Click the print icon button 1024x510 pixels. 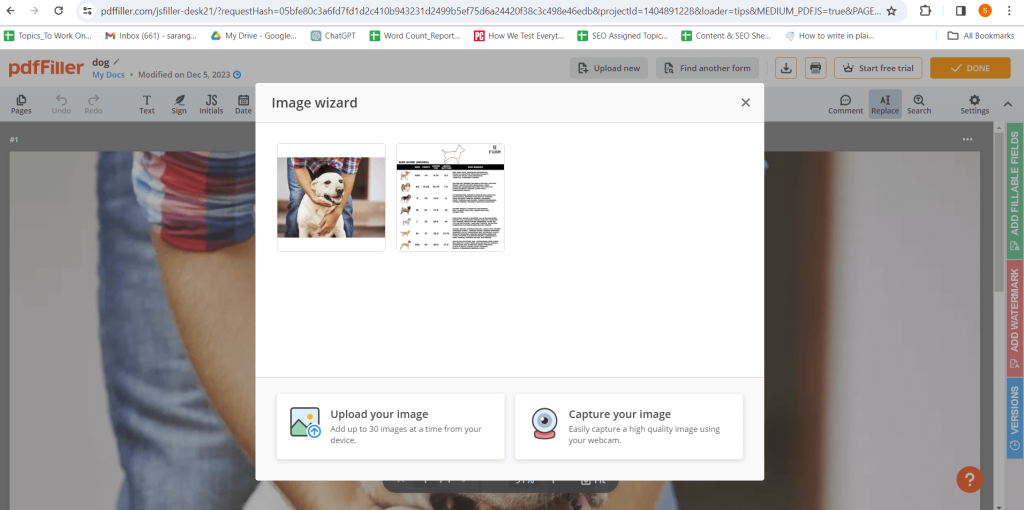coord(815,68)
